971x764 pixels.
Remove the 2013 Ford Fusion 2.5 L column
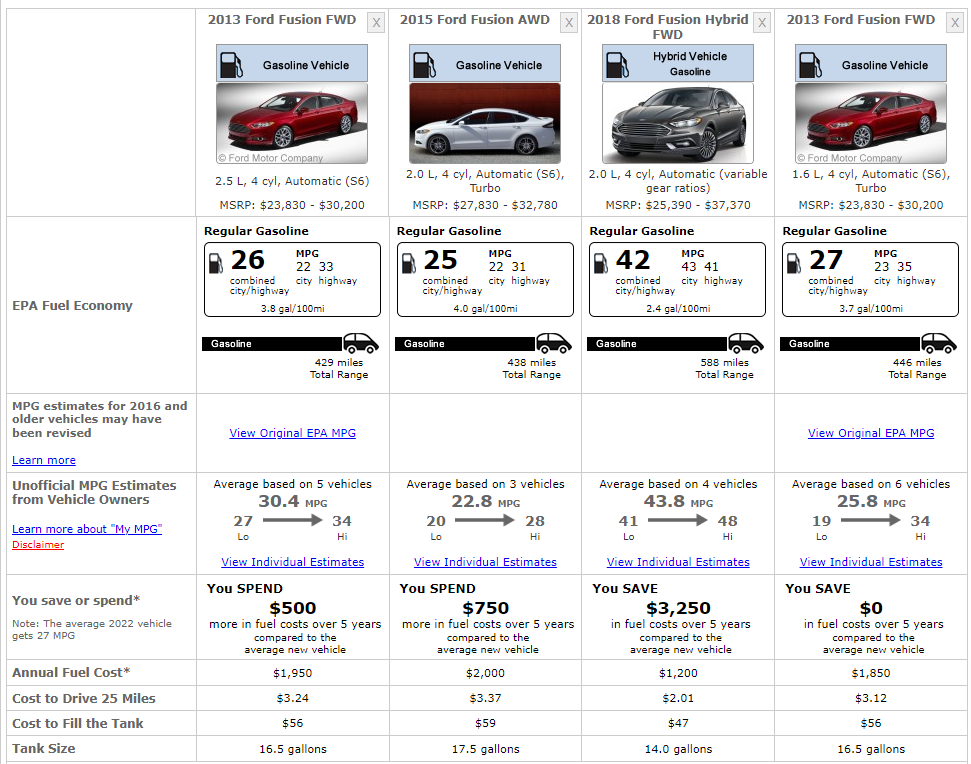pos(376,23)
